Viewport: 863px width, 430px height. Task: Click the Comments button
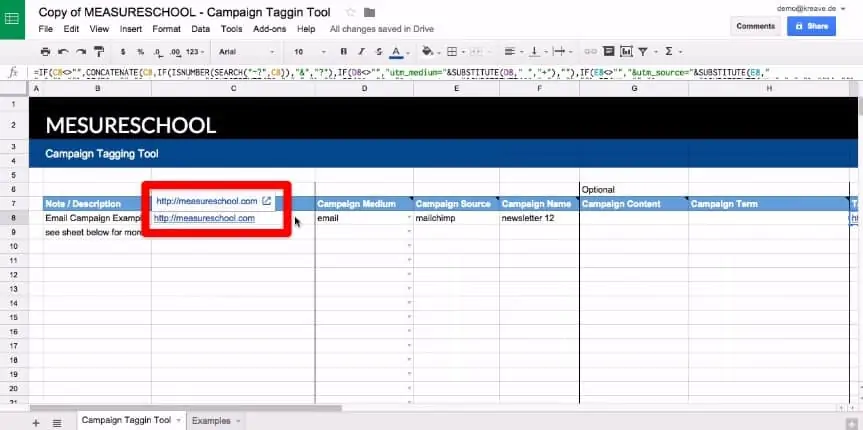coord(755,26)
